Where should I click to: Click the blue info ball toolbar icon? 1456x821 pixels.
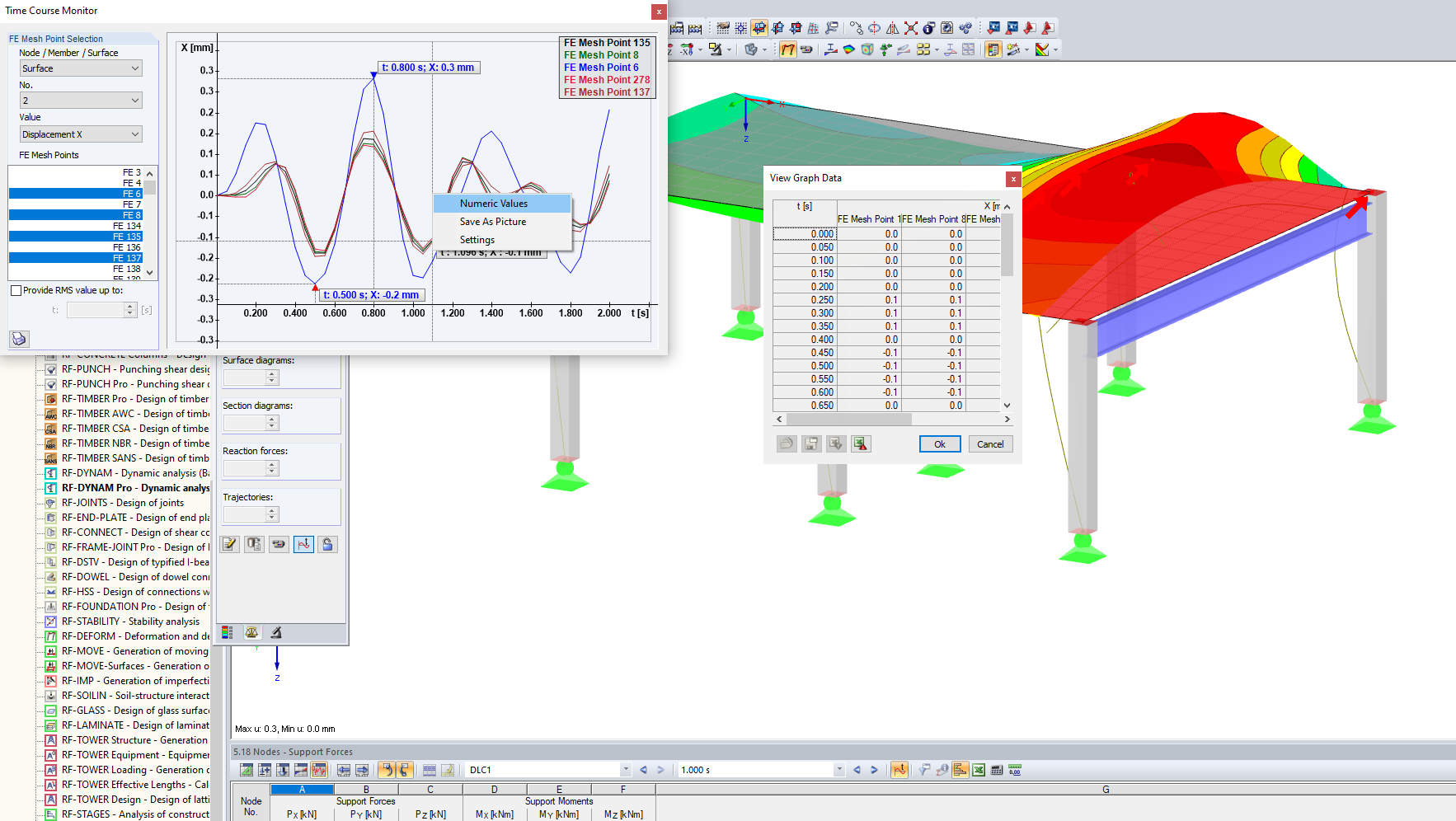[x=928, y=28]
